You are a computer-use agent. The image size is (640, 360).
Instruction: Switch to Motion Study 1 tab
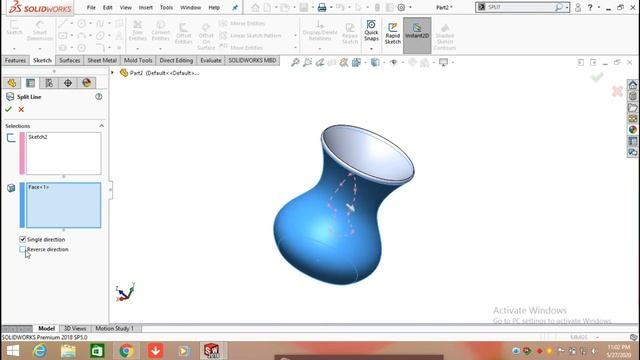114,328
